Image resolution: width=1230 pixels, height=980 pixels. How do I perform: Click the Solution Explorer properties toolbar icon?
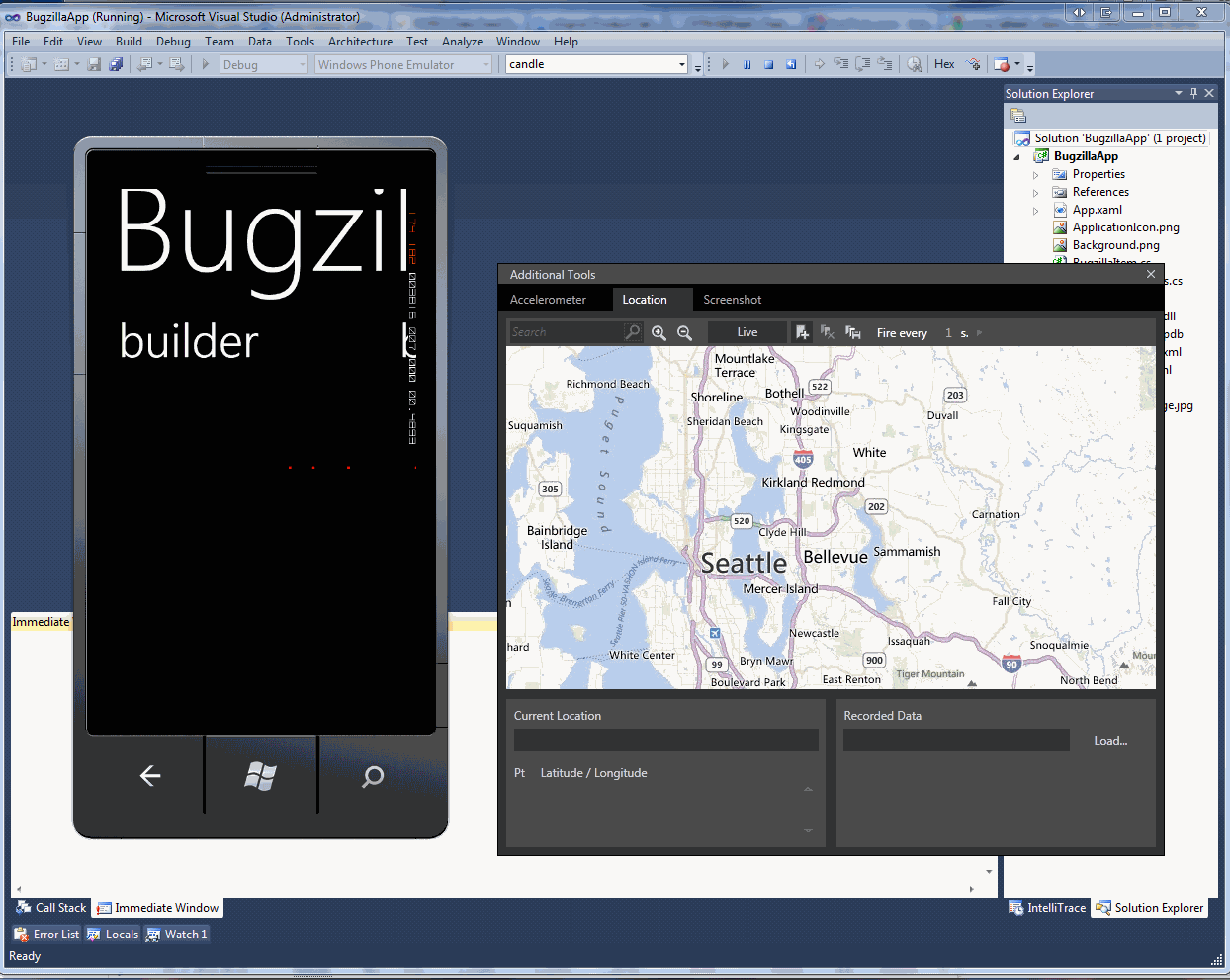1018,116
